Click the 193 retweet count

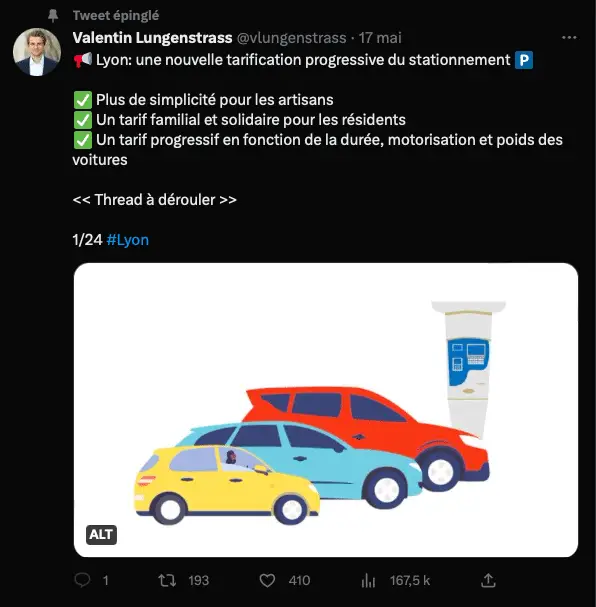199,581
